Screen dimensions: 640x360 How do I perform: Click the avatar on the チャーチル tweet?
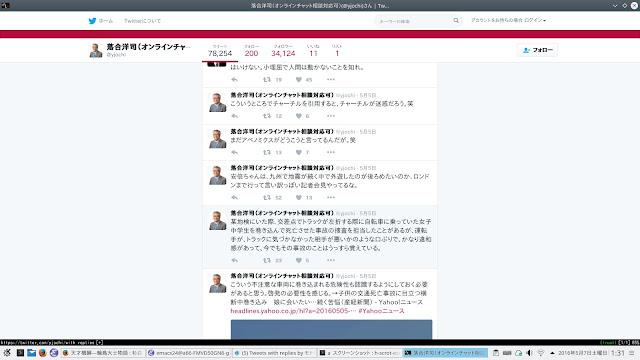click(218, 102)
